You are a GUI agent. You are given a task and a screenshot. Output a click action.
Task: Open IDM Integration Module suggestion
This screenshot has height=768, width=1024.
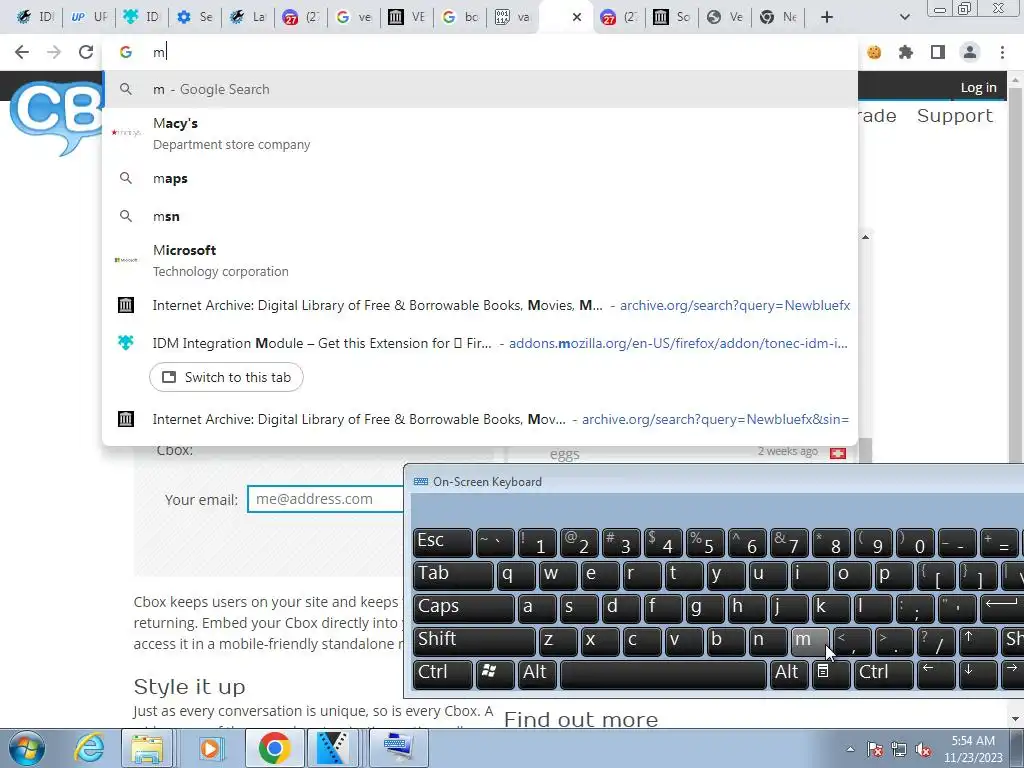(x=480, y=343)
